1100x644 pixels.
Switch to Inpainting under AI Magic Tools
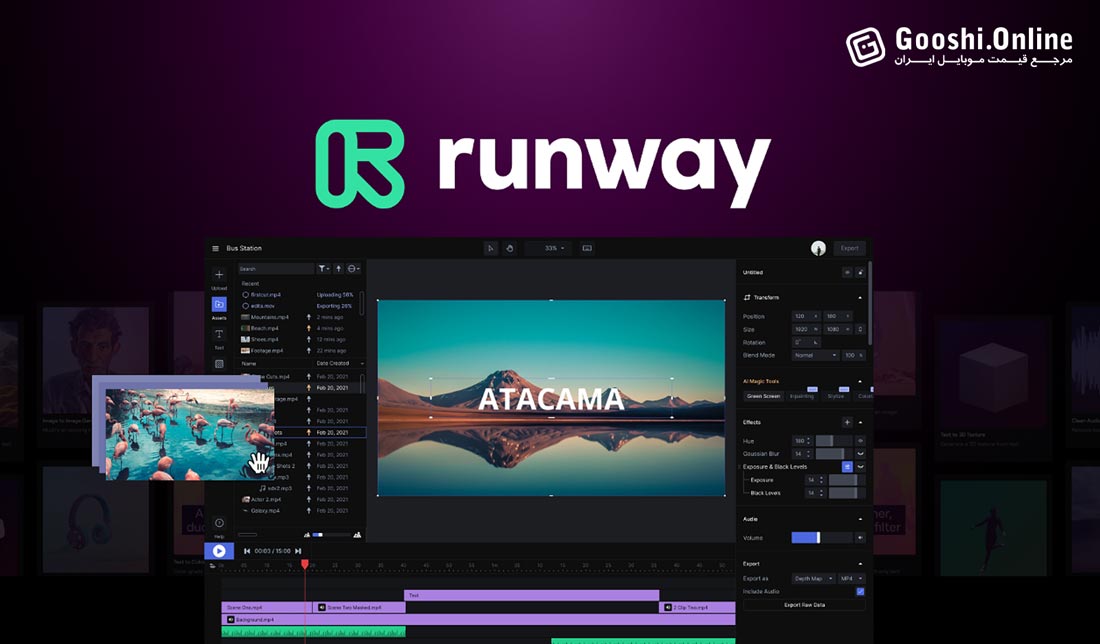coord(804,397)
